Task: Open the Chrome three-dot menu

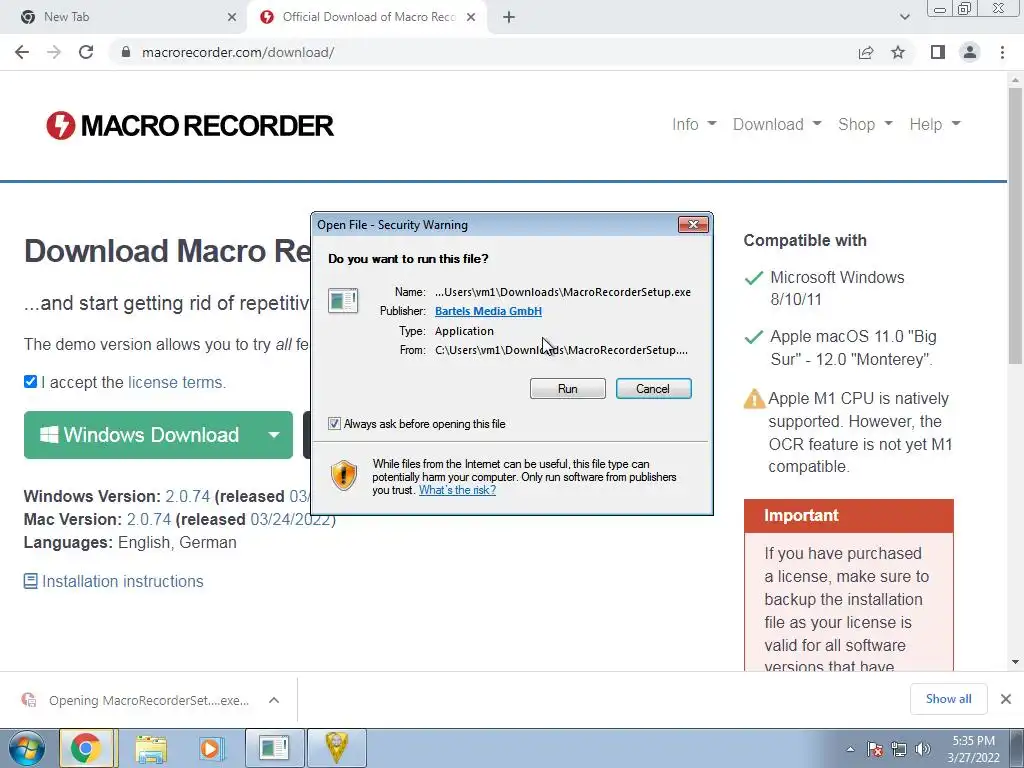Action: tap(1002, 52)
